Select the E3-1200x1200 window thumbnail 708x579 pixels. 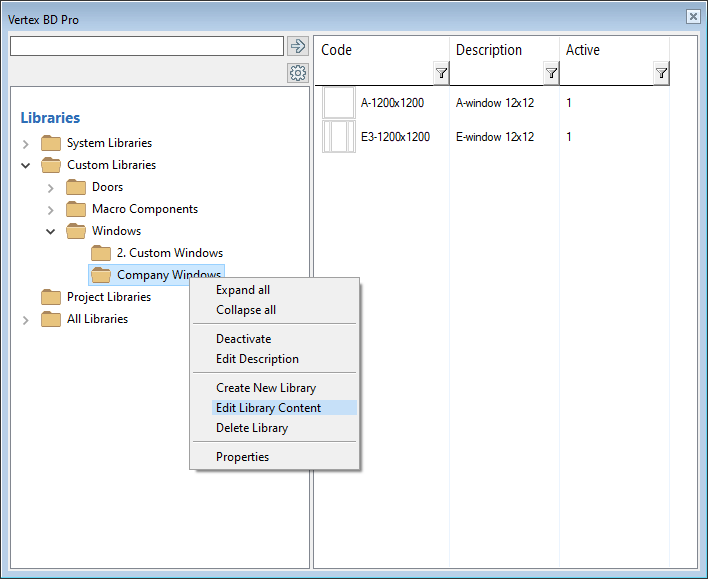pyautogui.click(x=339, y=137)
